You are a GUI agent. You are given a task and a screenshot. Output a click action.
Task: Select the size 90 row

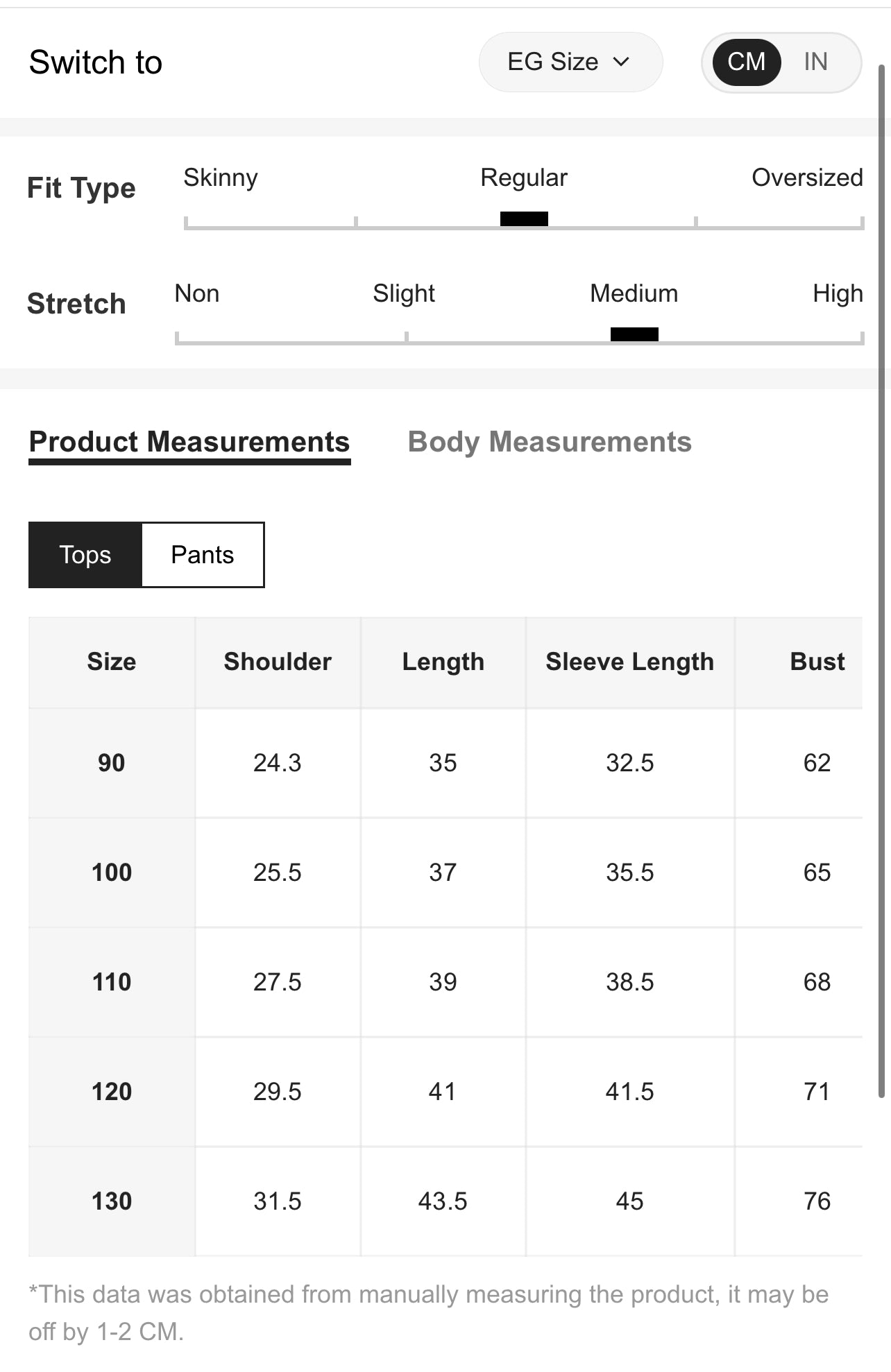(x=445, y=763)
